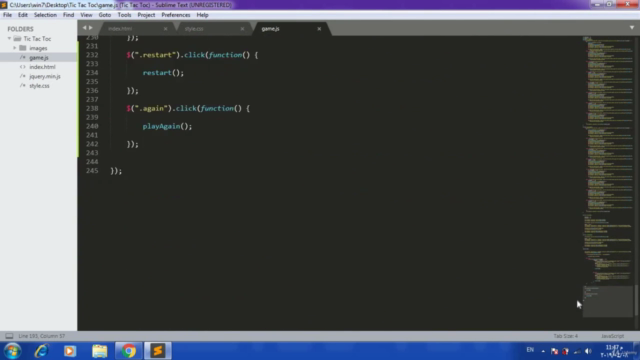Image resolution: width=640 pixels, height=360 pixels.
Task: Go to previous tab with left arrow
Action: [84, 28]
